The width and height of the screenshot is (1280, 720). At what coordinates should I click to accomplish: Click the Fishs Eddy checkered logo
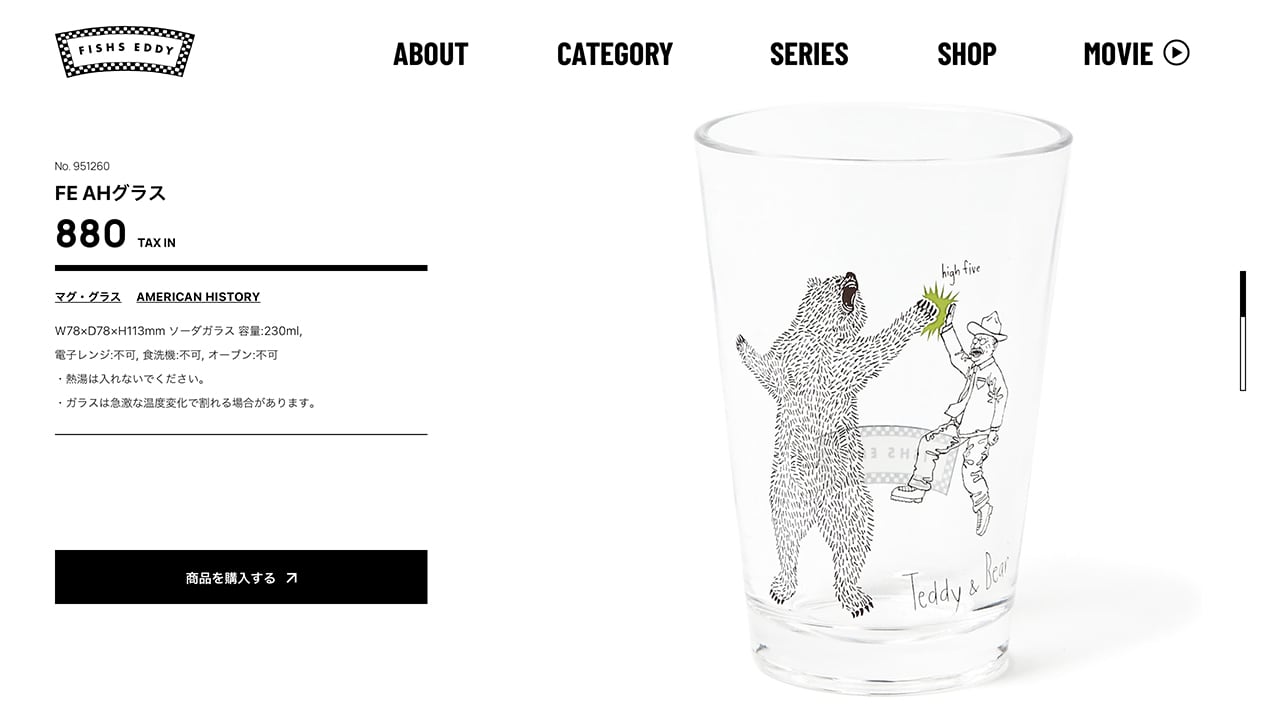tap(125, 52)
